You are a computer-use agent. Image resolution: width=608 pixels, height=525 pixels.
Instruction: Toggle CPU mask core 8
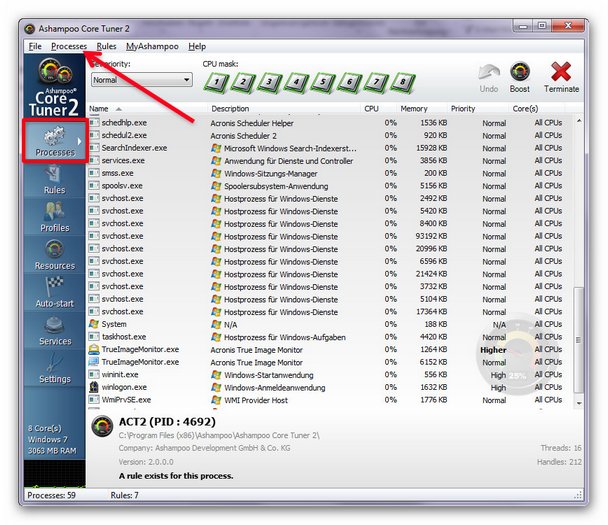point(403,82)
